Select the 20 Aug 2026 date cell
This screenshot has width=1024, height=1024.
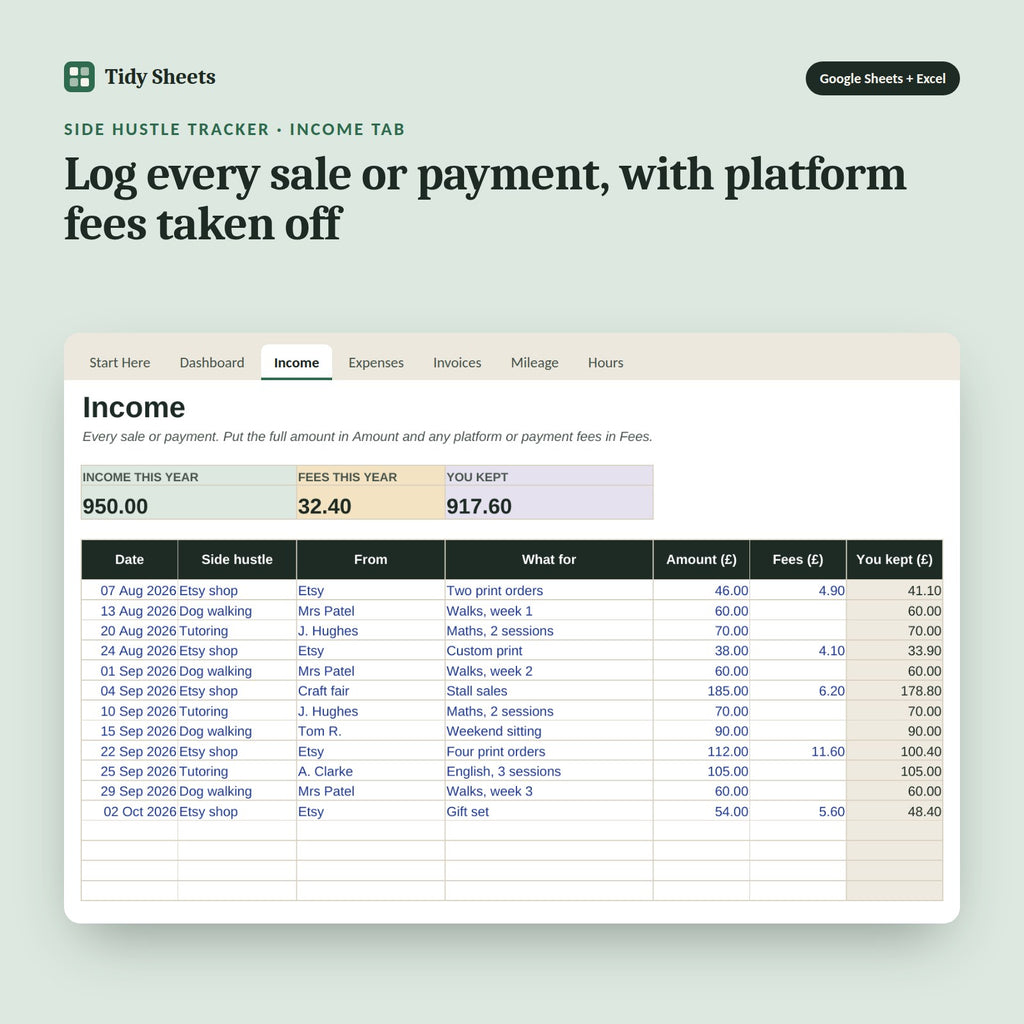pos(129,631)
